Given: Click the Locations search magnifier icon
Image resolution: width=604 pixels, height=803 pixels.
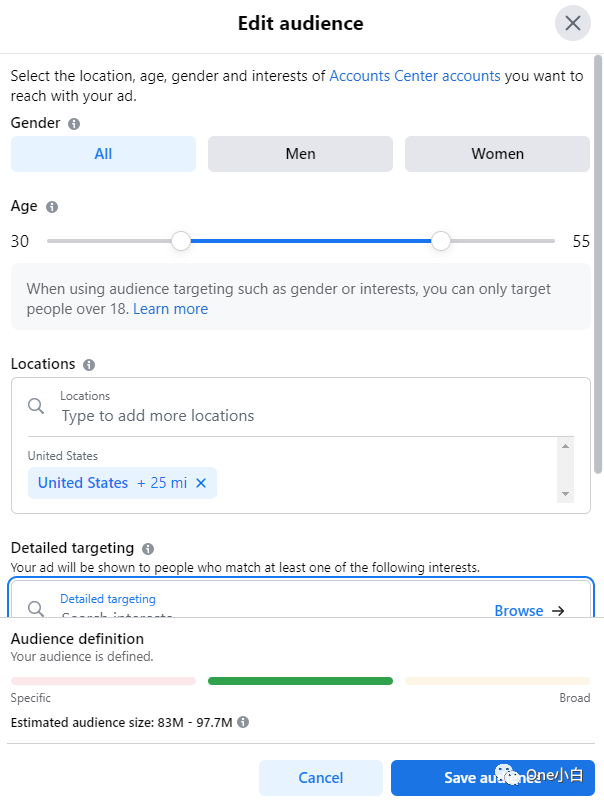Looking at the screenshot, I should tap(35, 405).
